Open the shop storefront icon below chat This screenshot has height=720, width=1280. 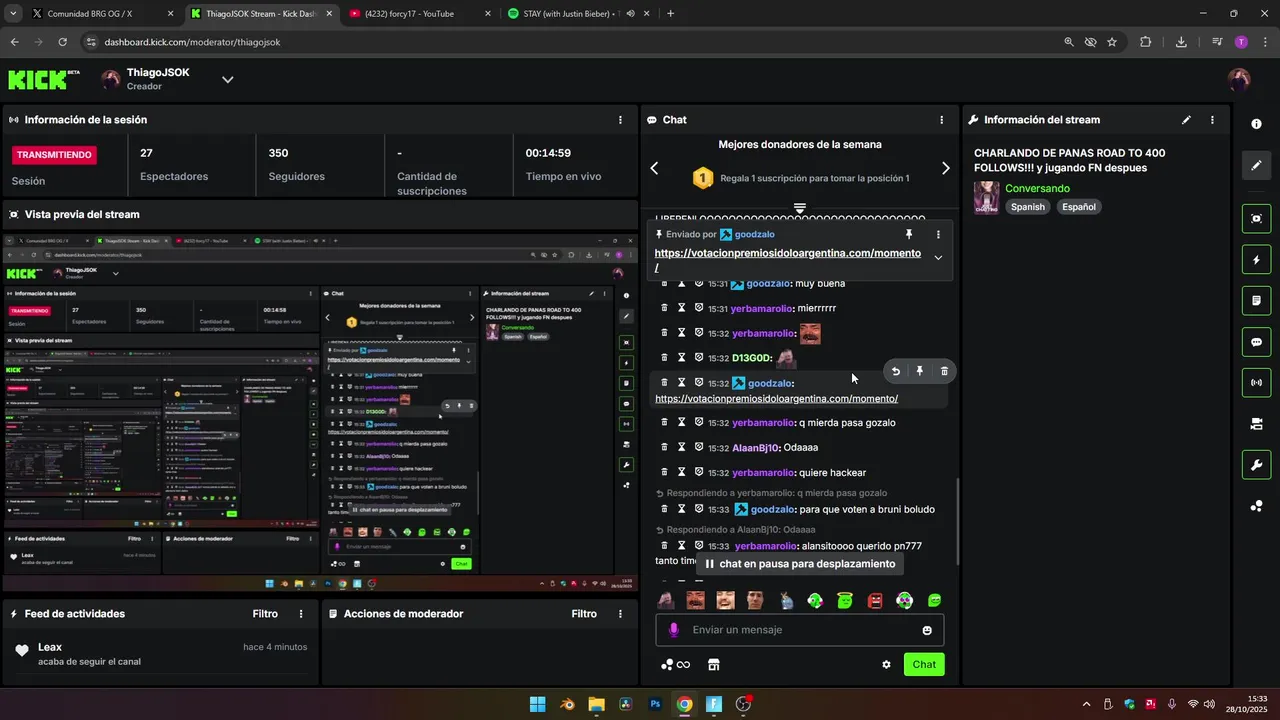714,664
